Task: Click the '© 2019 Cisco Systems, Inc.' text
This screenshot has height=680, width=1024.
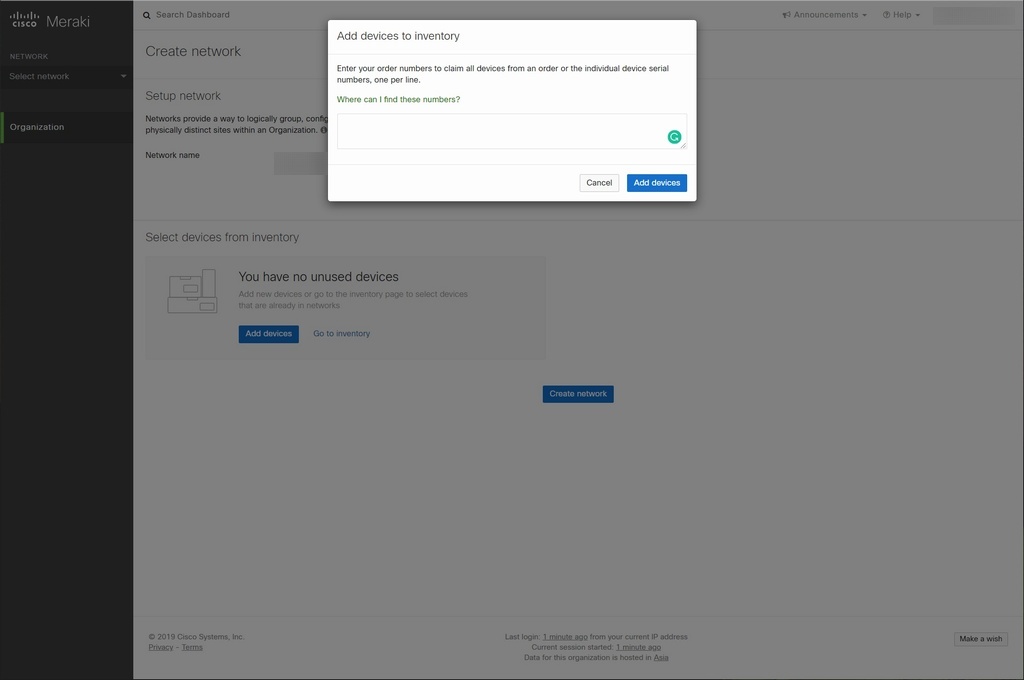Action: (x=196, y=637)
